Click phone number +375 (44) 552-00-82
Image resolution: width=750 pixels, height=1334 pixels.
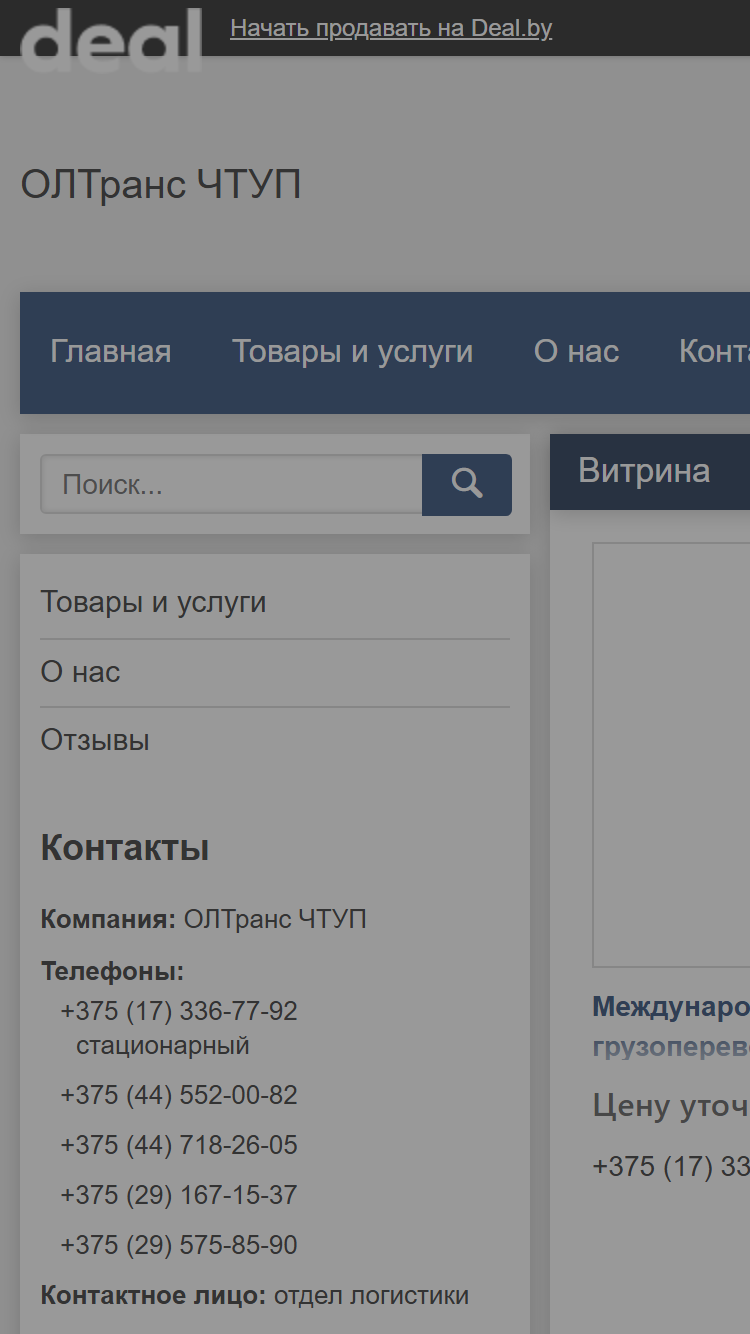(x=179, y=1095)
